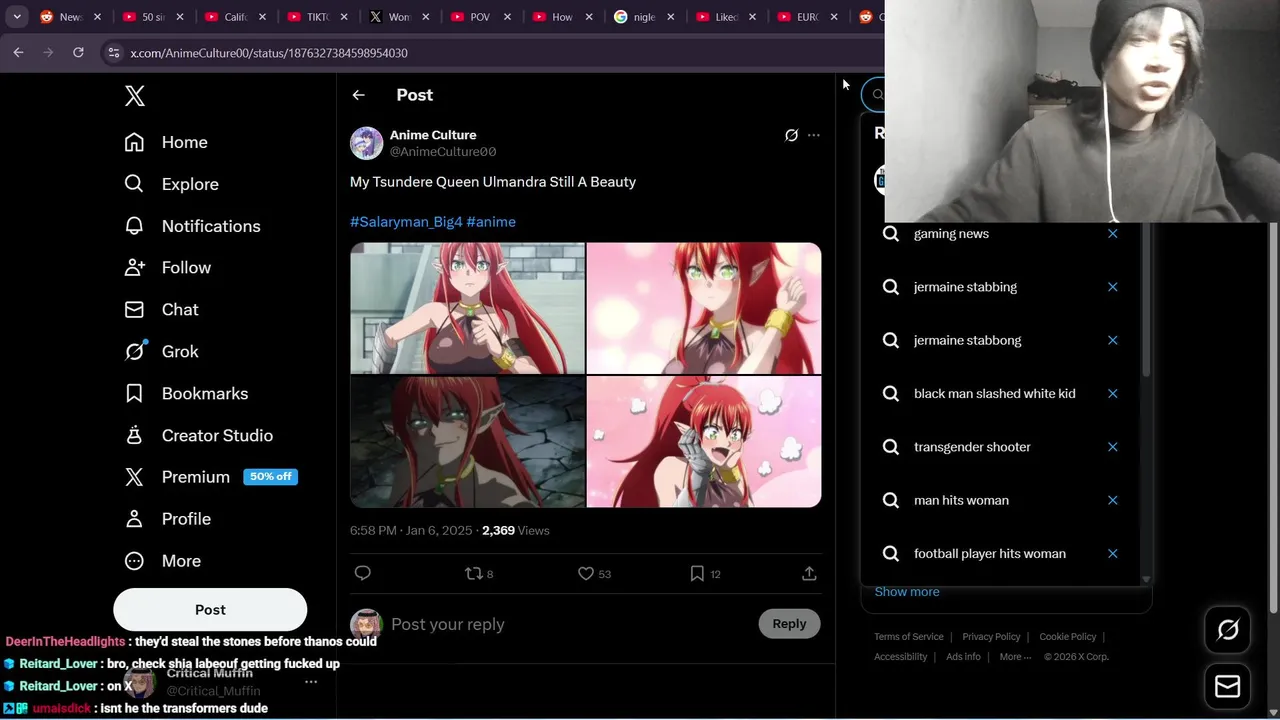The height and width of the screenshot is (720, 1280).
Task: Open the top-right anime image
Action: pos(704,308)
